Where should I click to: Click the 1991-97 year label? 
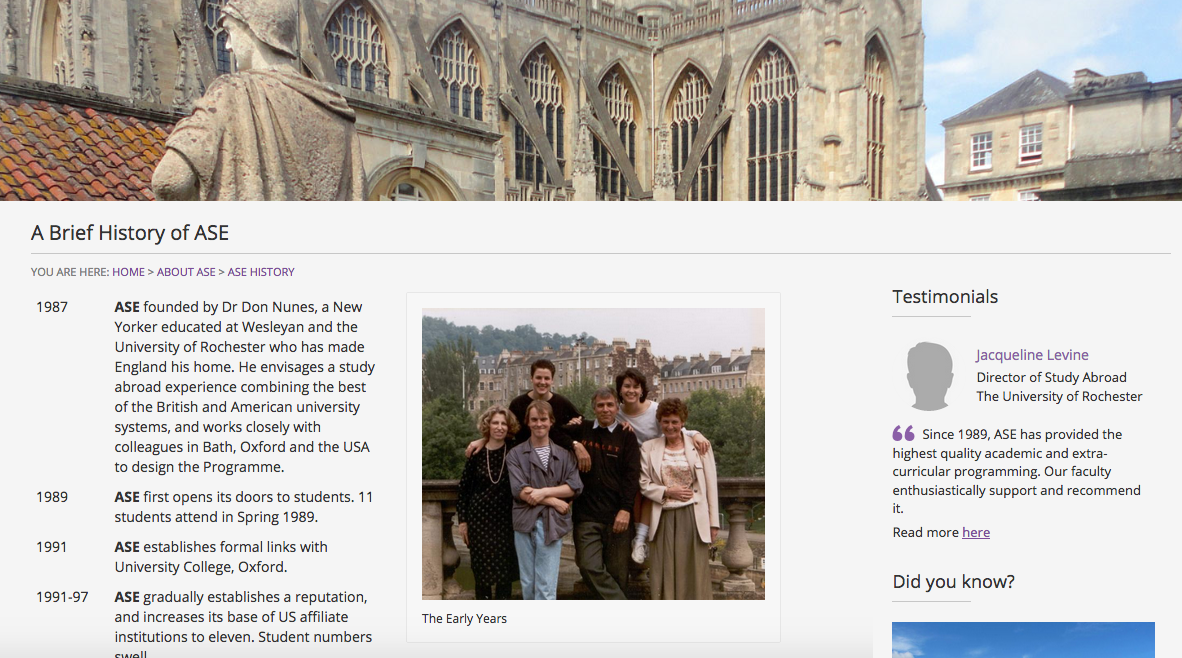click(62, 597)
